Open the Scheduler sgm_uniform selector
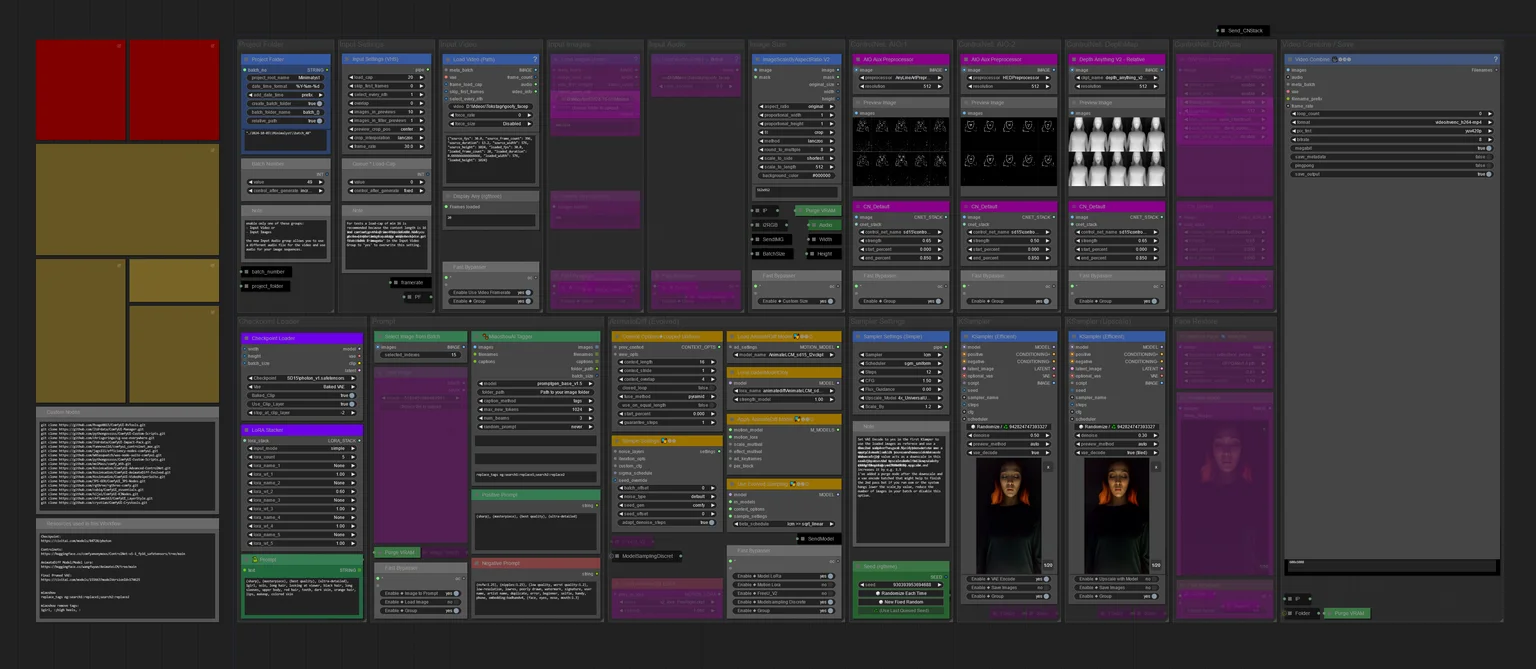This screenshot has height=669, width=1536. pyautogui.click(x=901, y=363)
